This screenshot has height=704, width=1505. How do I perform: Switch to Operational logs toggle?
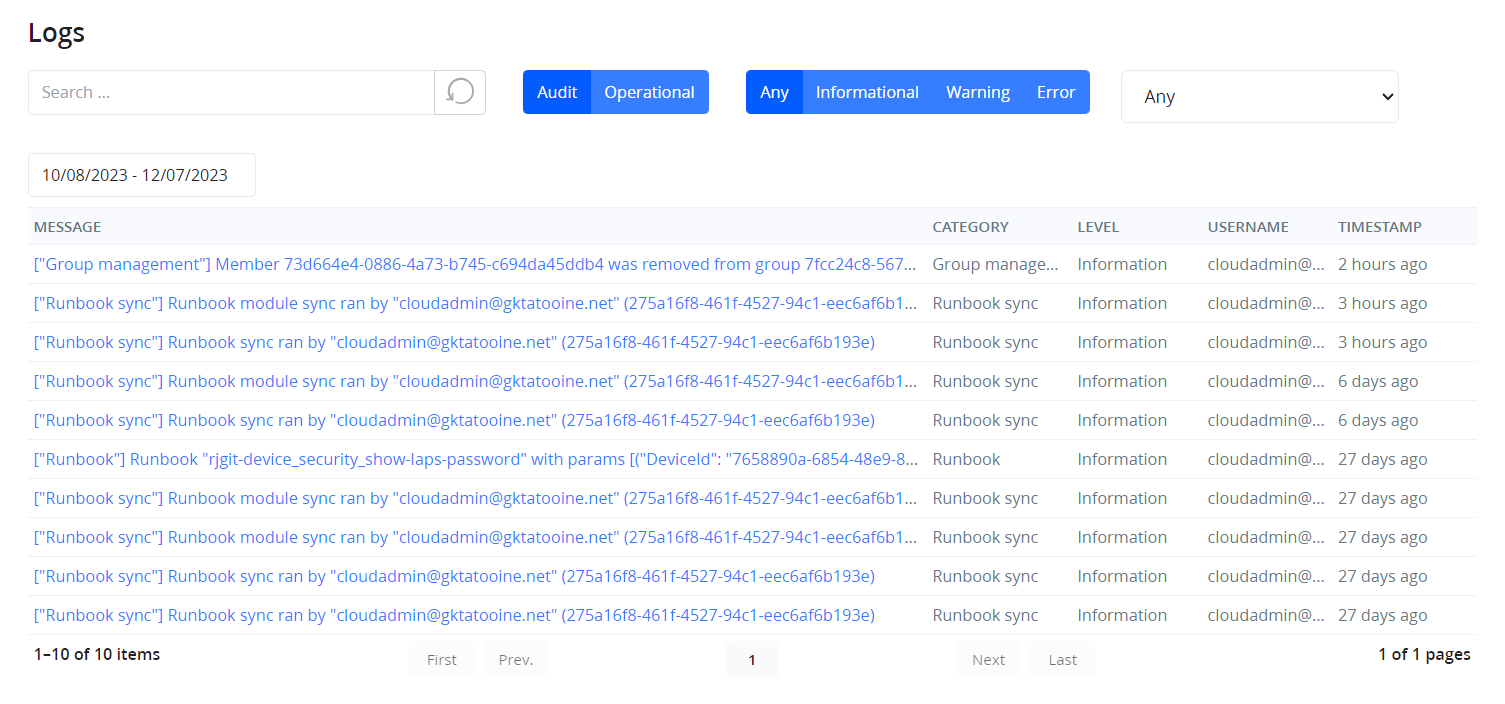649,92
